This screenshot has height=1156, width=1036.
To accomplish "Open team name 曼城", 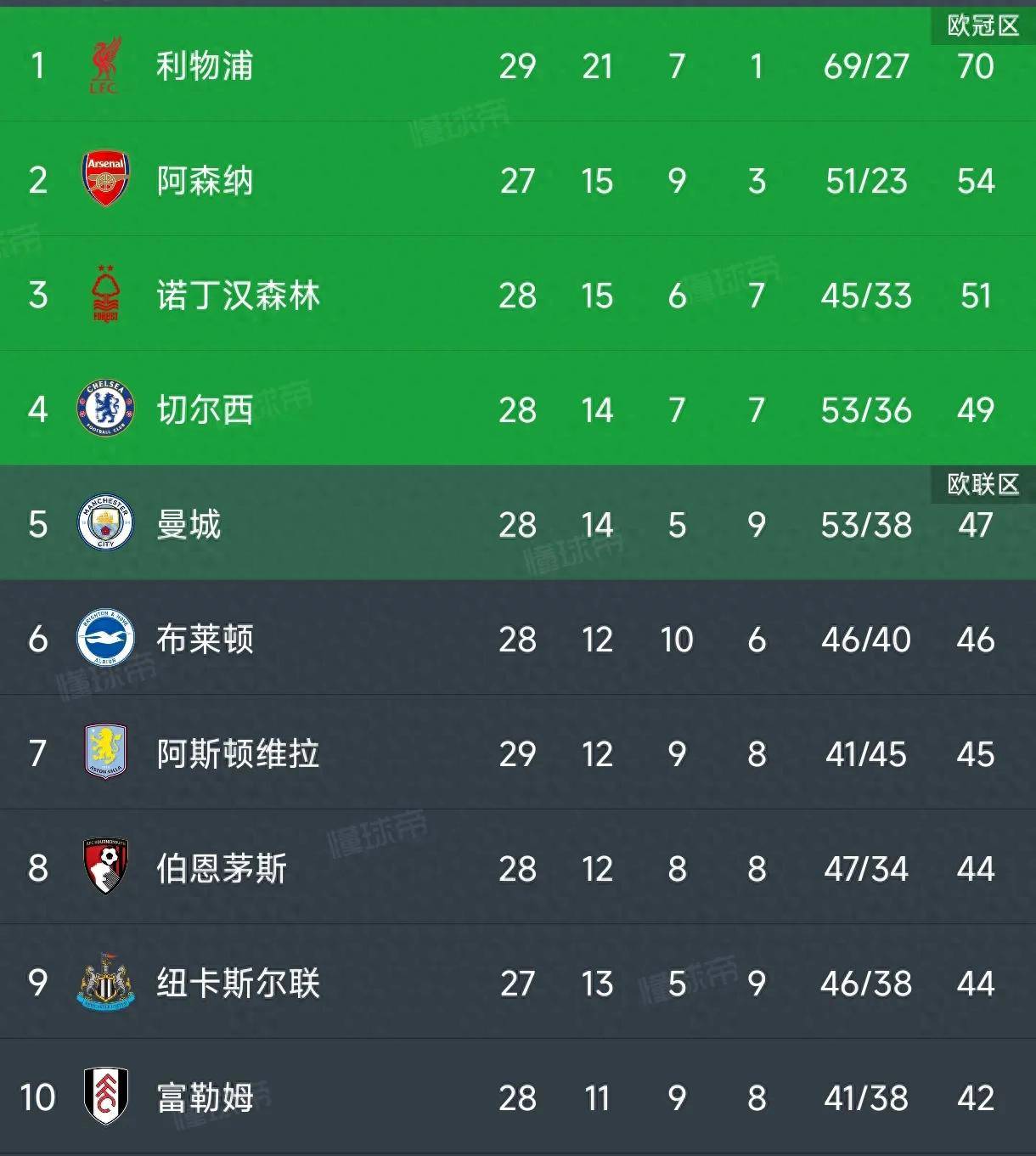I will (x=189, y=525).
